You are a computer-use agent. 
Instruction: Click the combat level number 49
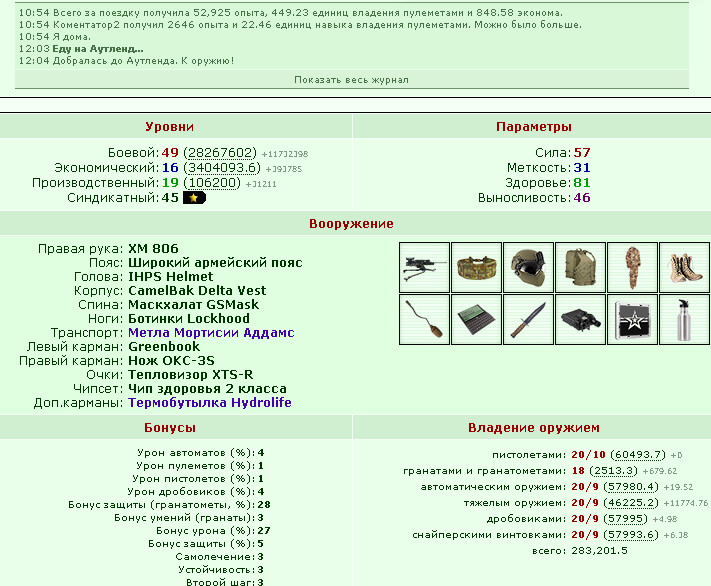[x=170, y=153]
